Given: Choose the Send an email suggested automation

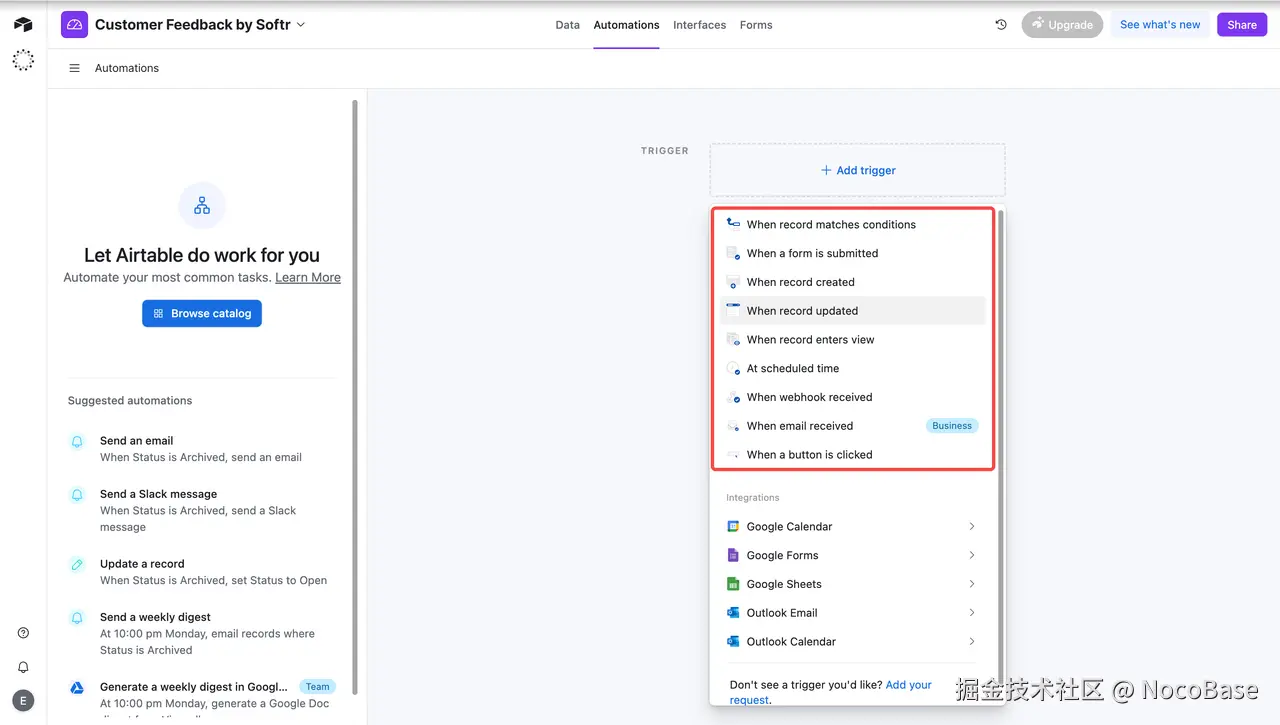Looking at the screenshot, I should point(202,449).
